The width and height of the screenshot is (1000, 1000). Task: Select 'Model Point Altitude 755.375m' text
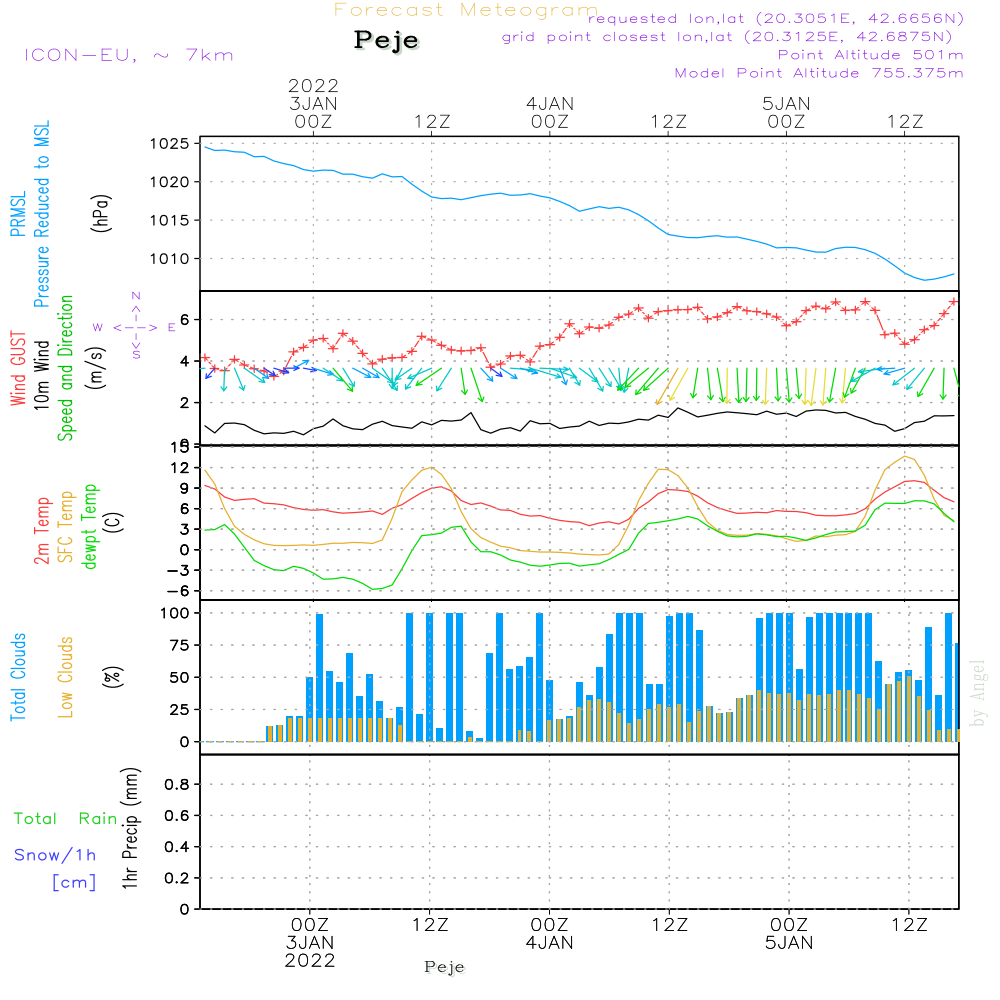(x=819, y=73)
